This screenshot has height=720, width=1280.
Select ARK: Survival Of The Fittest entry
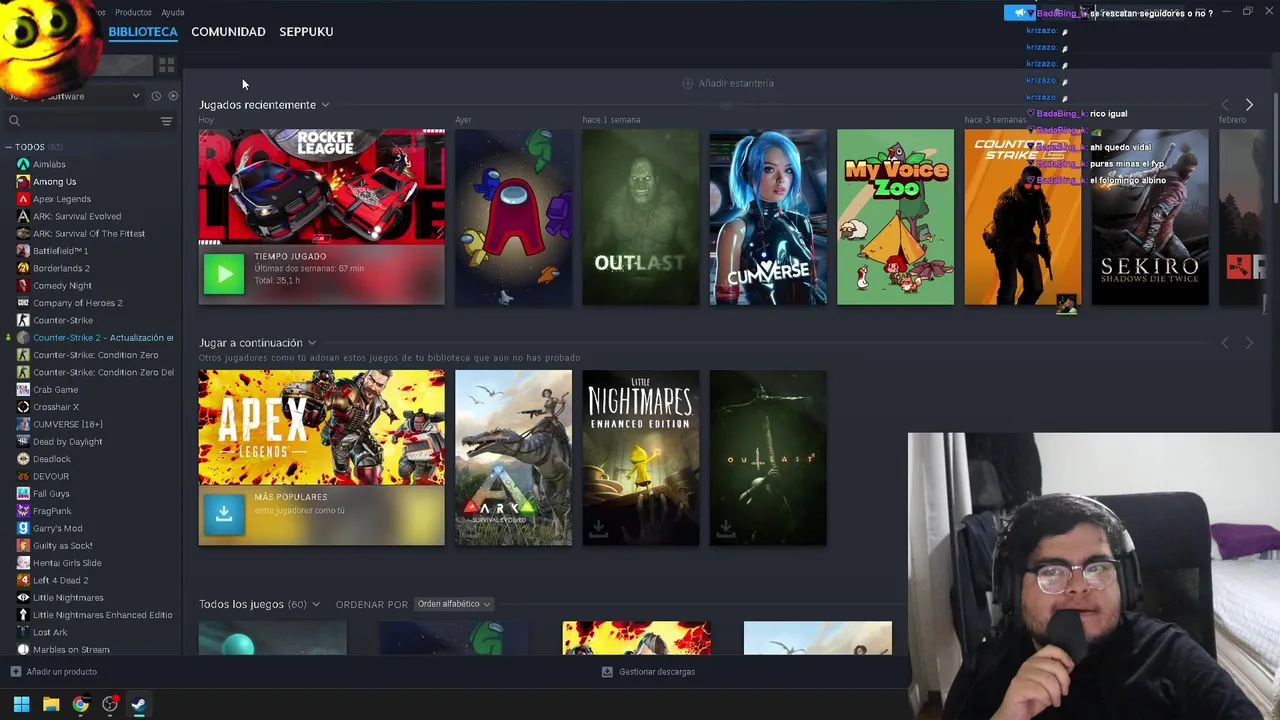point(89,234)
